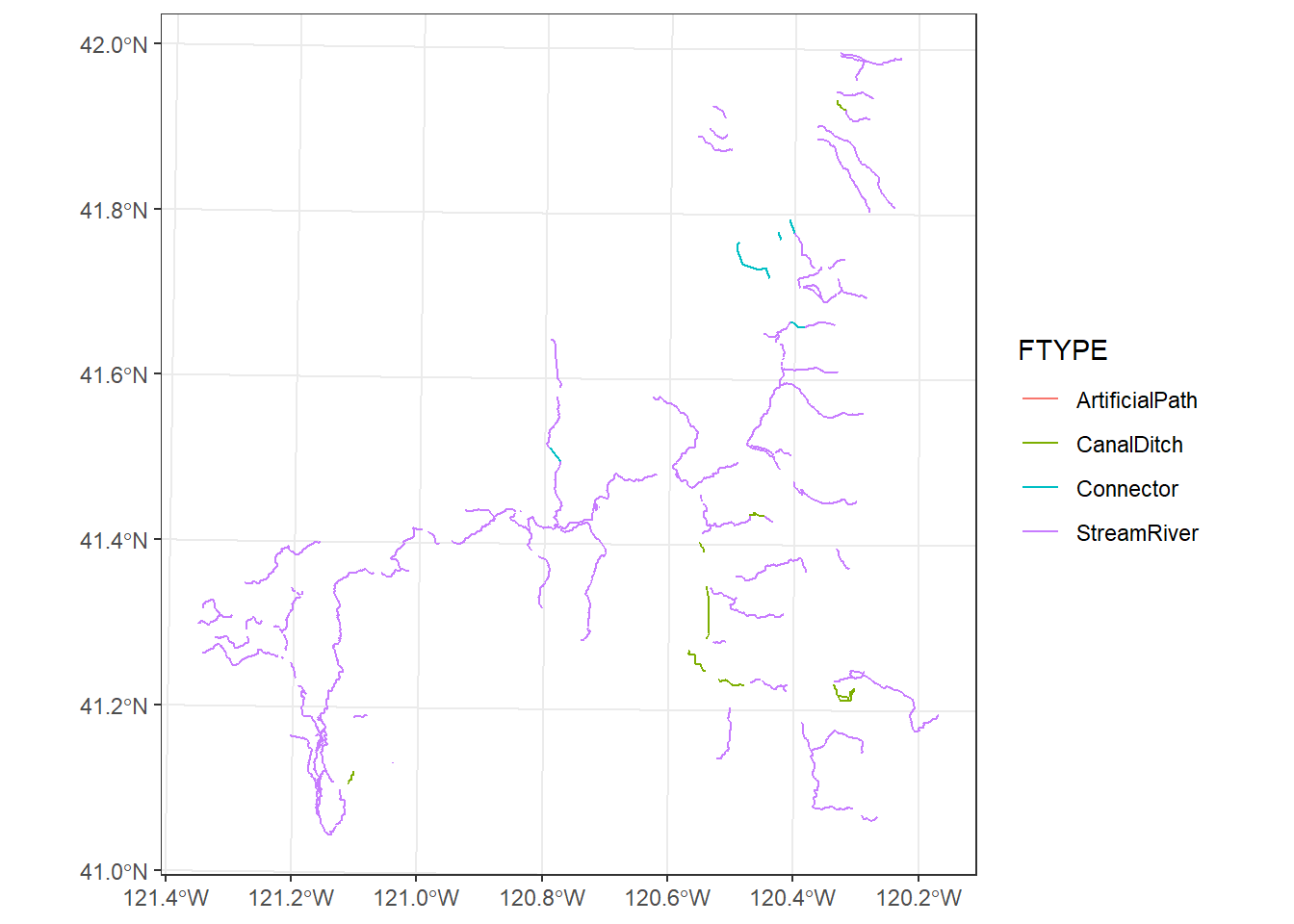Click the CanalDitch legend label
The width and height of the screenshot is (1294, 924).
[x=1129, y=445]
